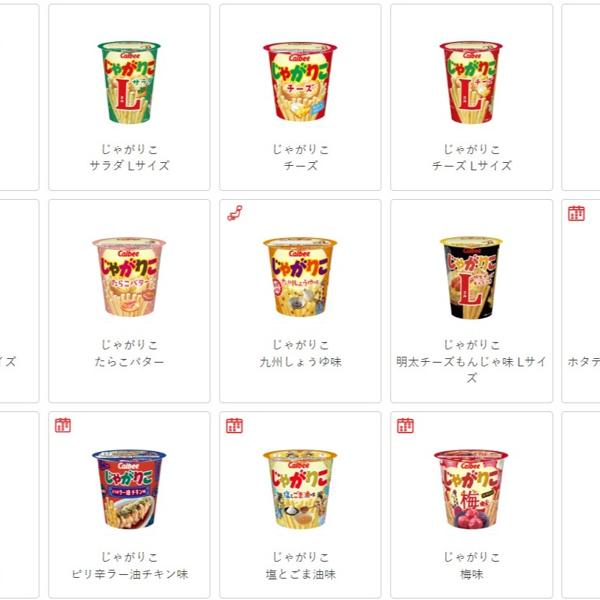This screenshot has height=600, width=600.
Task: Click the じゃがりこ たらこバター product name
Action: (x=129, y=353)
